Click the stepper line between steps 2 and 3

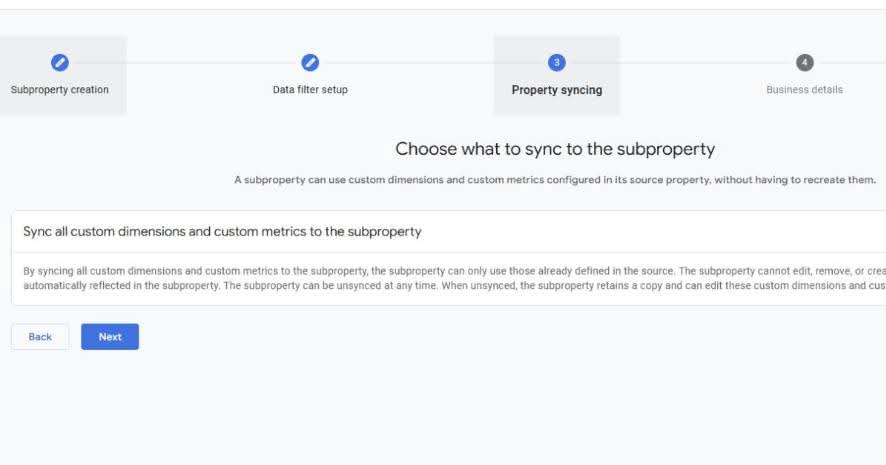pos(430,63)
